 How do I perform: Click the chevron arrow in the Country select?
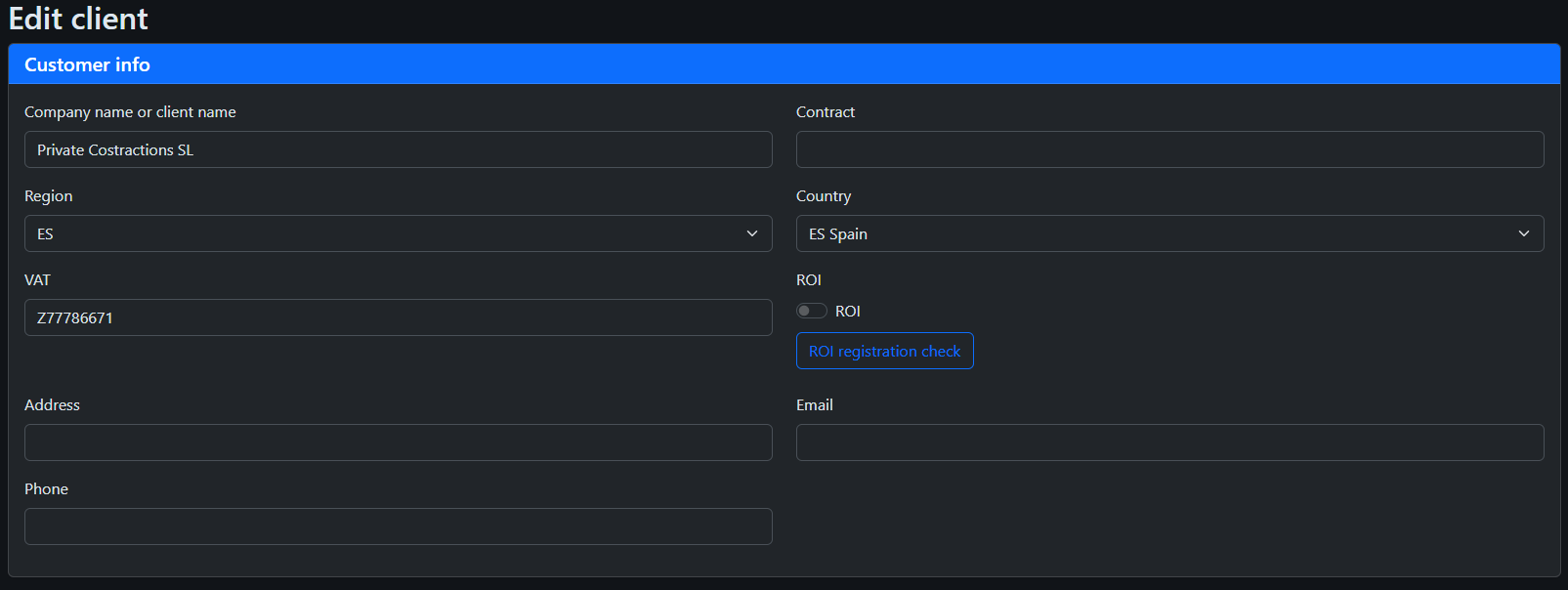[1523, 233]
